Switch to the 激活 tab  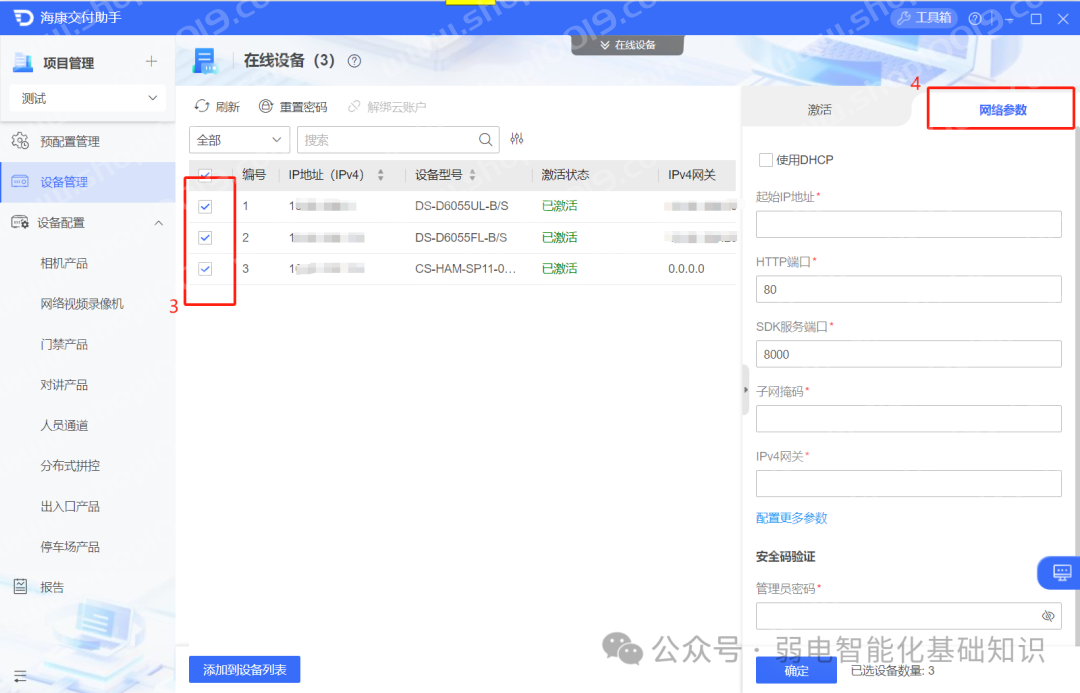pyautogui.click(x=819, y=110)
